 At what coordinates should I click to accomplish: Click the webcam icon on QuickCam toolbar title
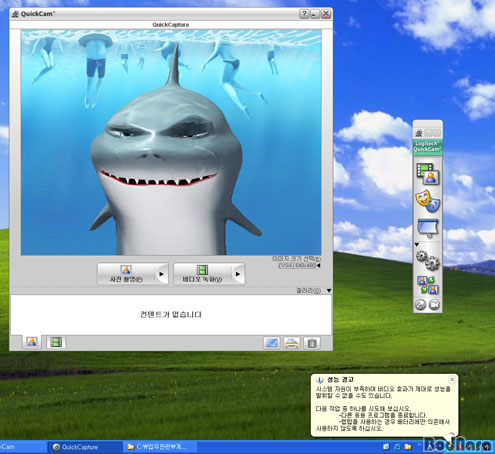419,133
